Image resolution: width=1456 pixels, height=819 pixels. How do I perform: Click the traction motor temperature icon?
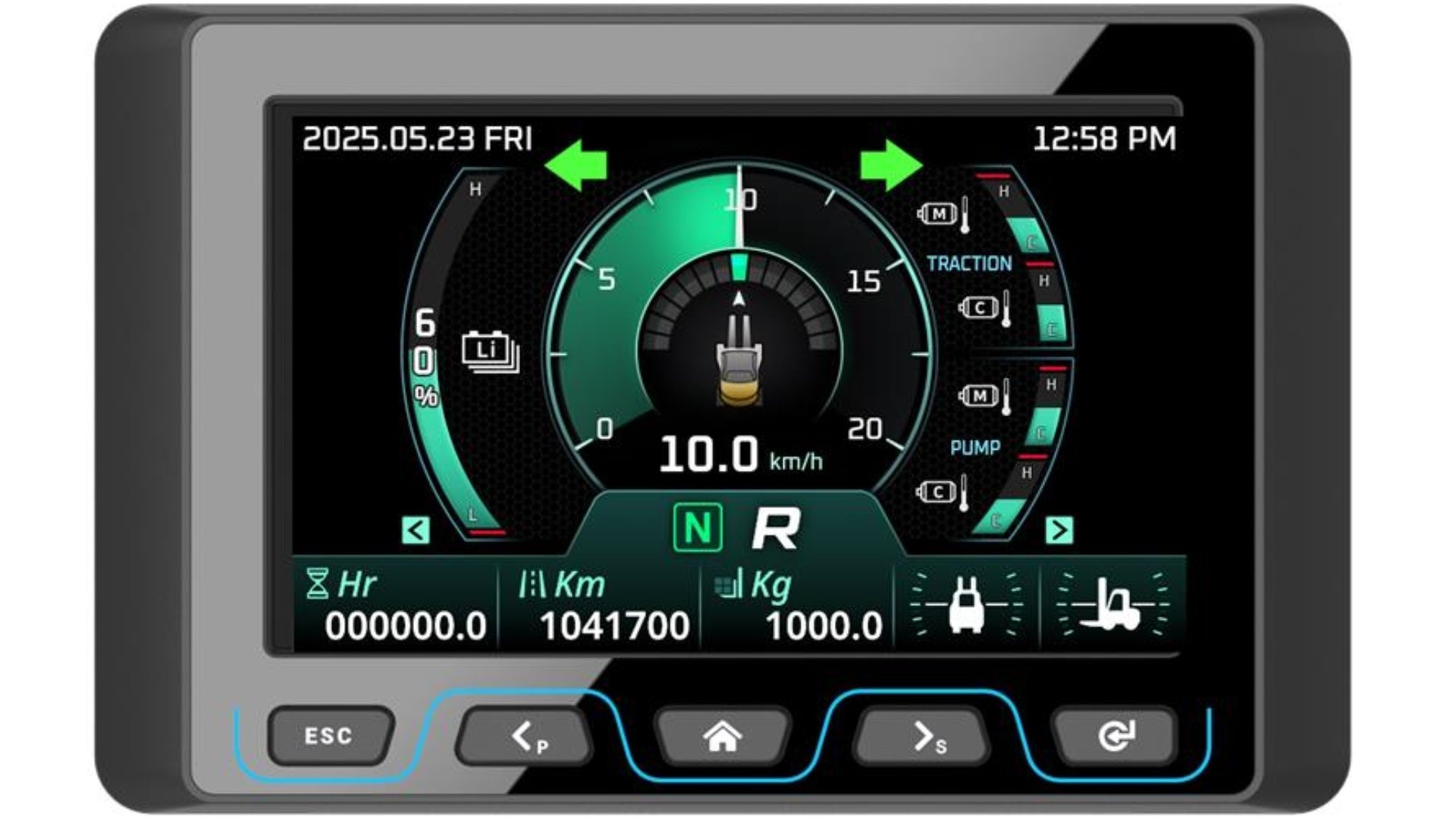pyautogui.click(x=944, y=215)
